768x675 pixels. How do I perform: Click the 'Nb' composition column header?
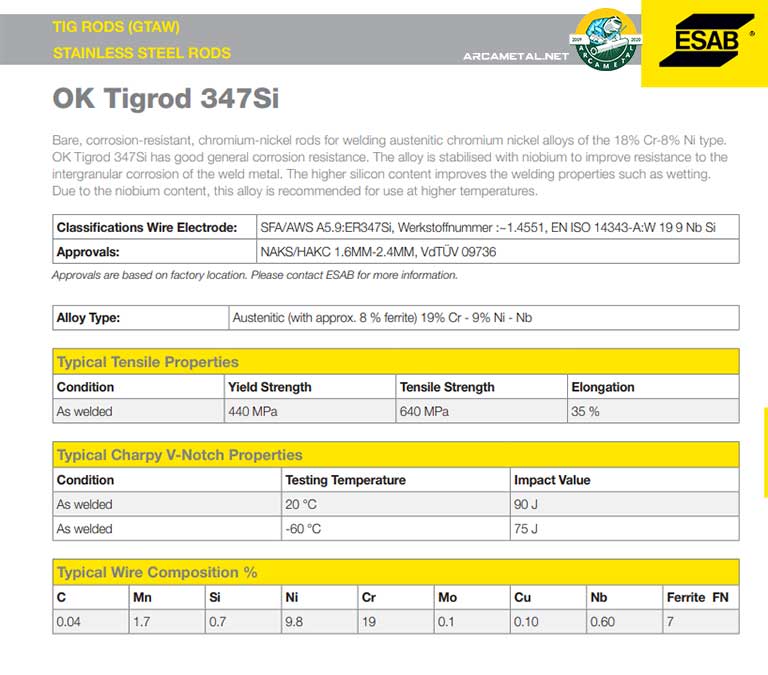(599, 598)
